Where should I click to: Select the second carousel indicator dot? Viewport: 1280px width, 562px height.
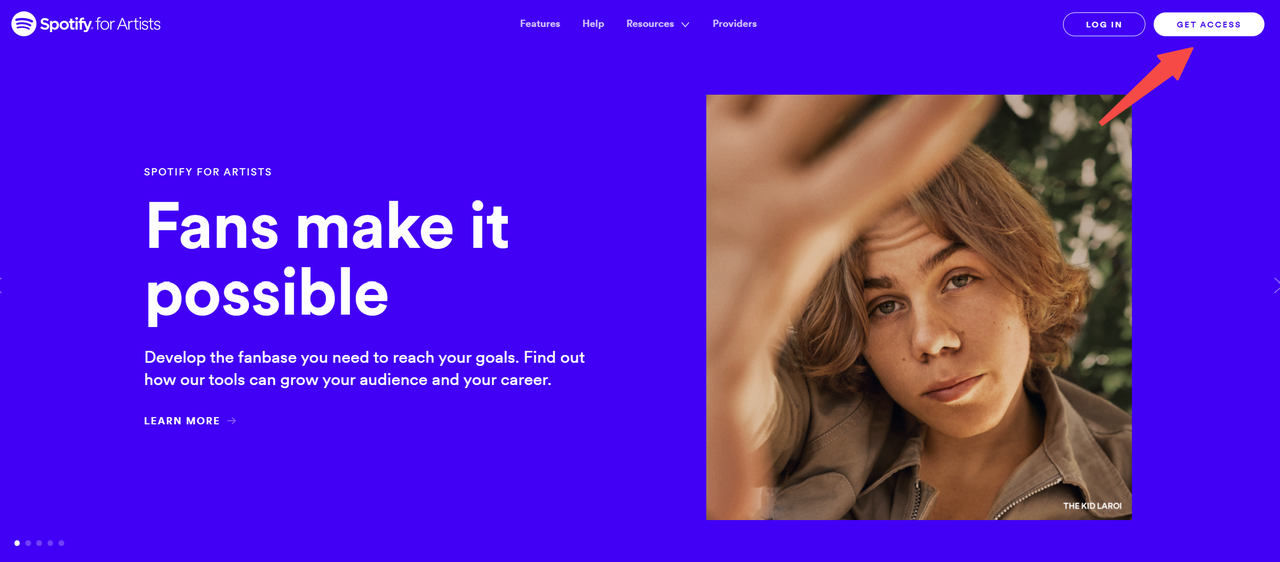(x=28, y=543)
